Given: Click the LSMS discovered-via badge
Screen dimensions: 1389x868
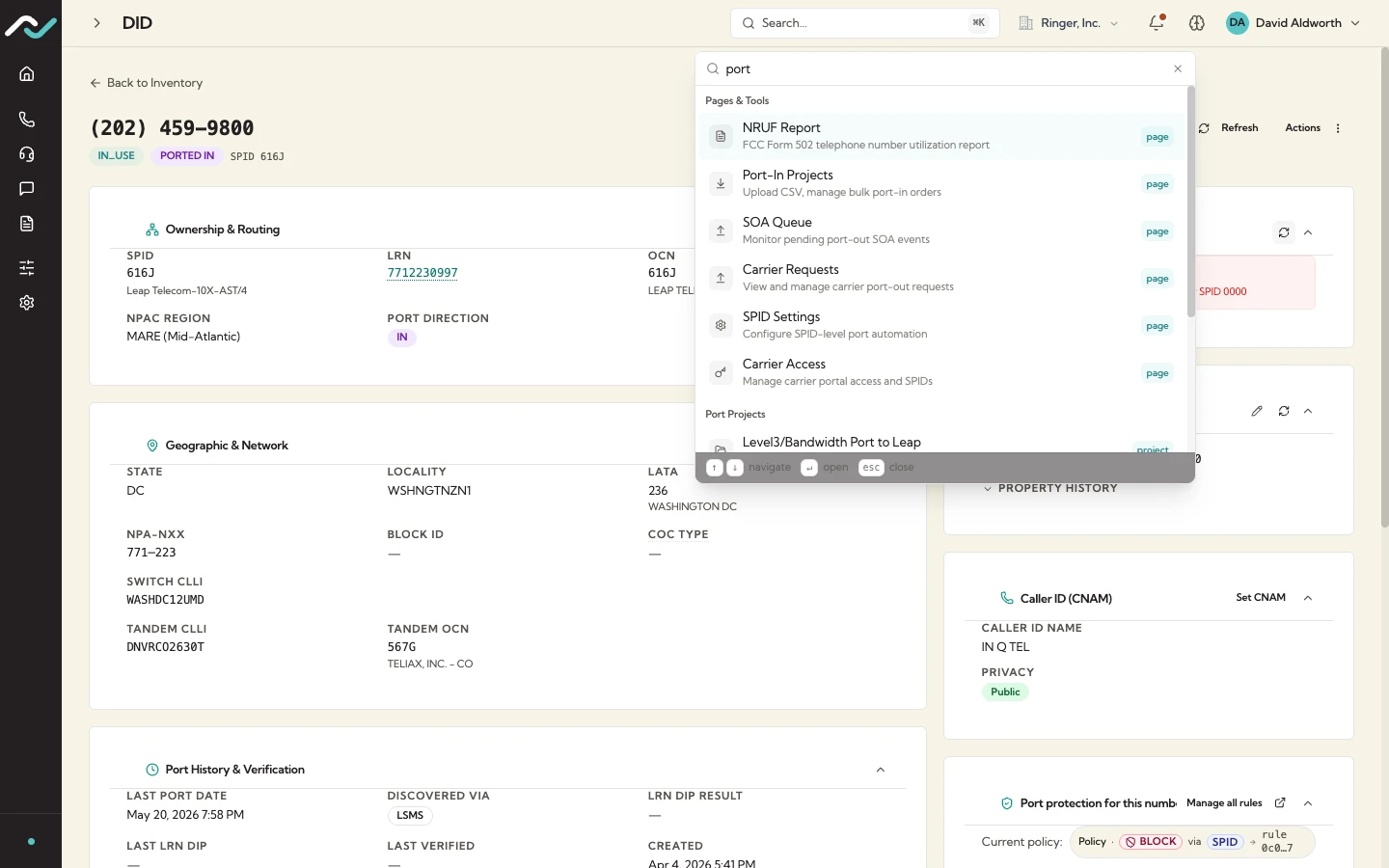Looking at the screenshot, I should tap(410, 816).
